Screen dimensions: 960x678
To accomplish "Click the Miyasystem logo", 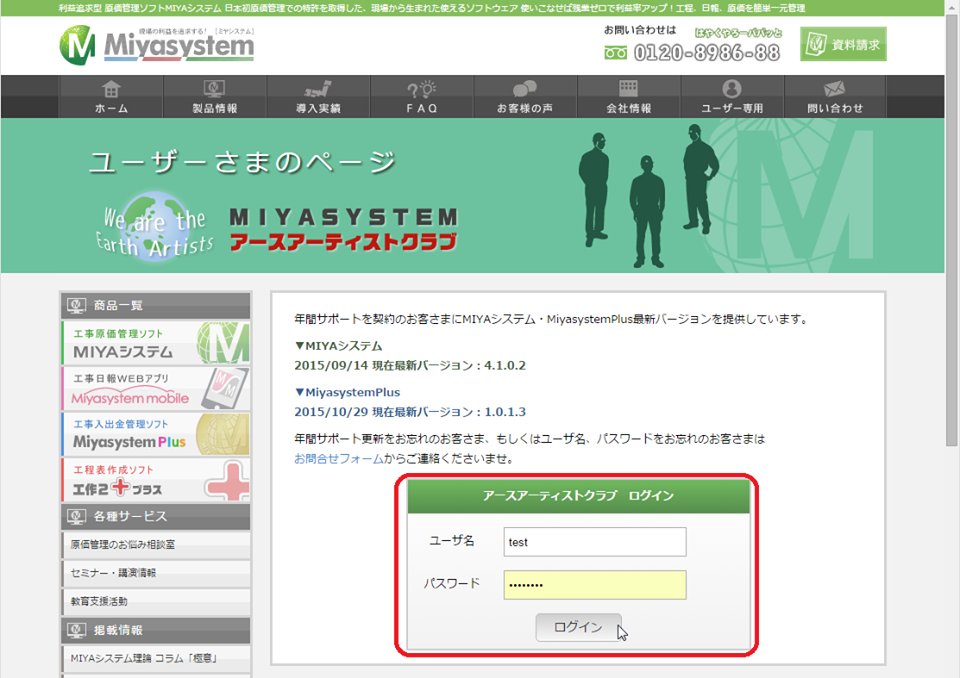I will point(157,45).
